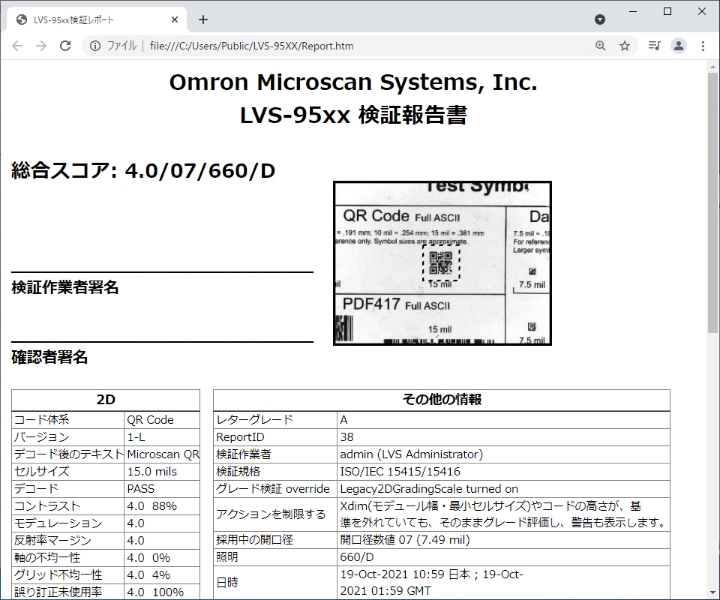The width and height of the screenshot is (720, 600).
Task: Click the その他の情報 table header
Action: pyautogui.click(x=442, y=400)
